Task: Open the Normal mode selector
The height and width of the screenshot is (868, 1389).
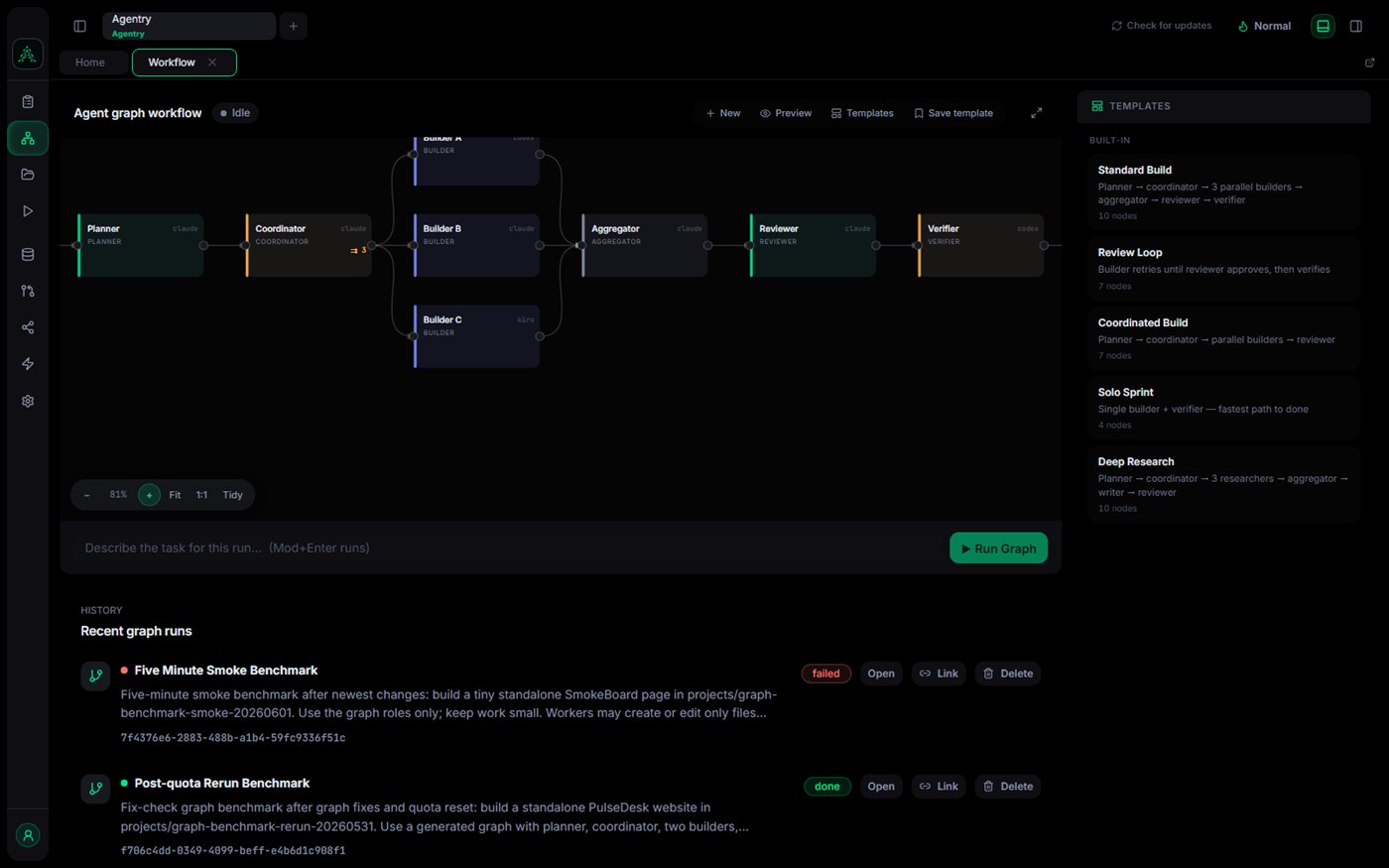Action: 1264,26
